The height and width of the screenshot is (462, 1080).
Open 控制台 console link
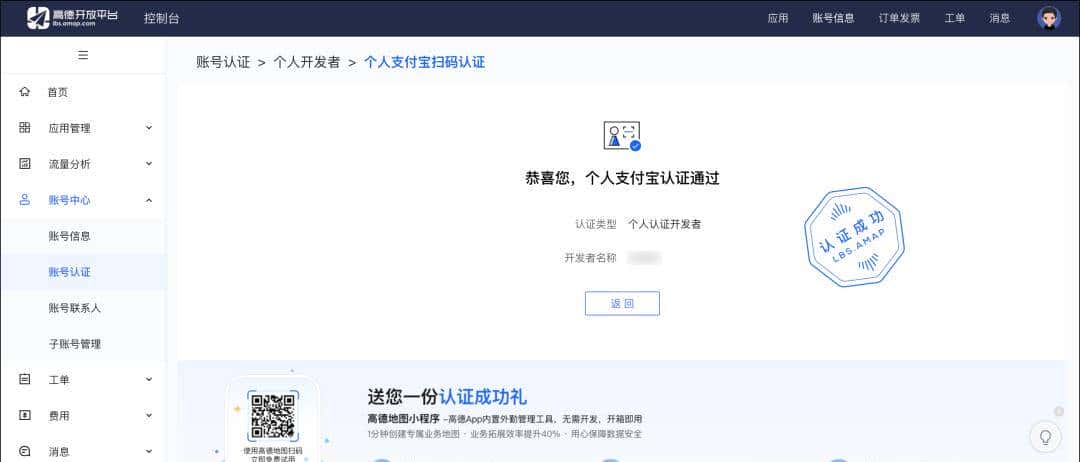[x=162, y=19]
